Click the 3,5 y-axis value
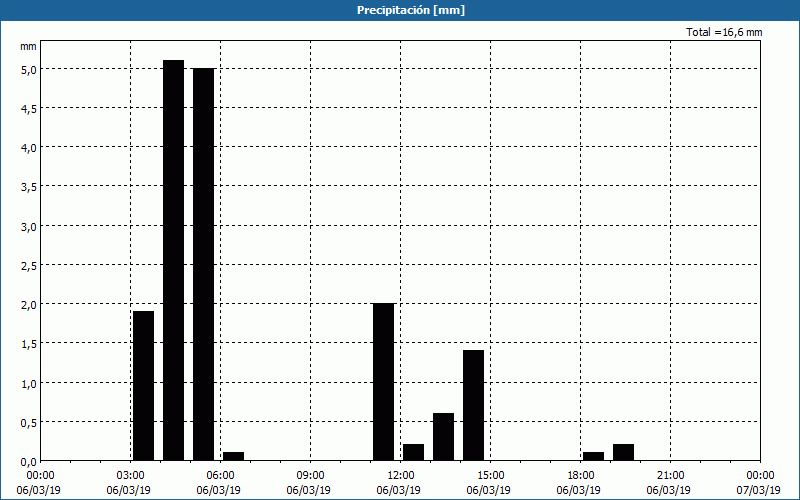800x500 pixels. [28, 187]
